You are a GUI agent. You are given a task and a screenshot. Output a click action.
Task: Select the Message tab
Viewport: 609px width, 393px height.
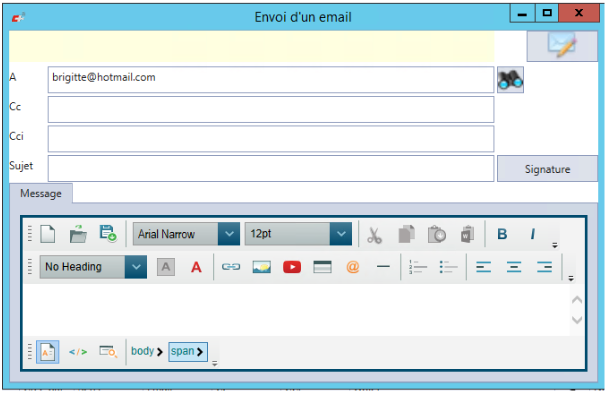(x=41, y=193)
